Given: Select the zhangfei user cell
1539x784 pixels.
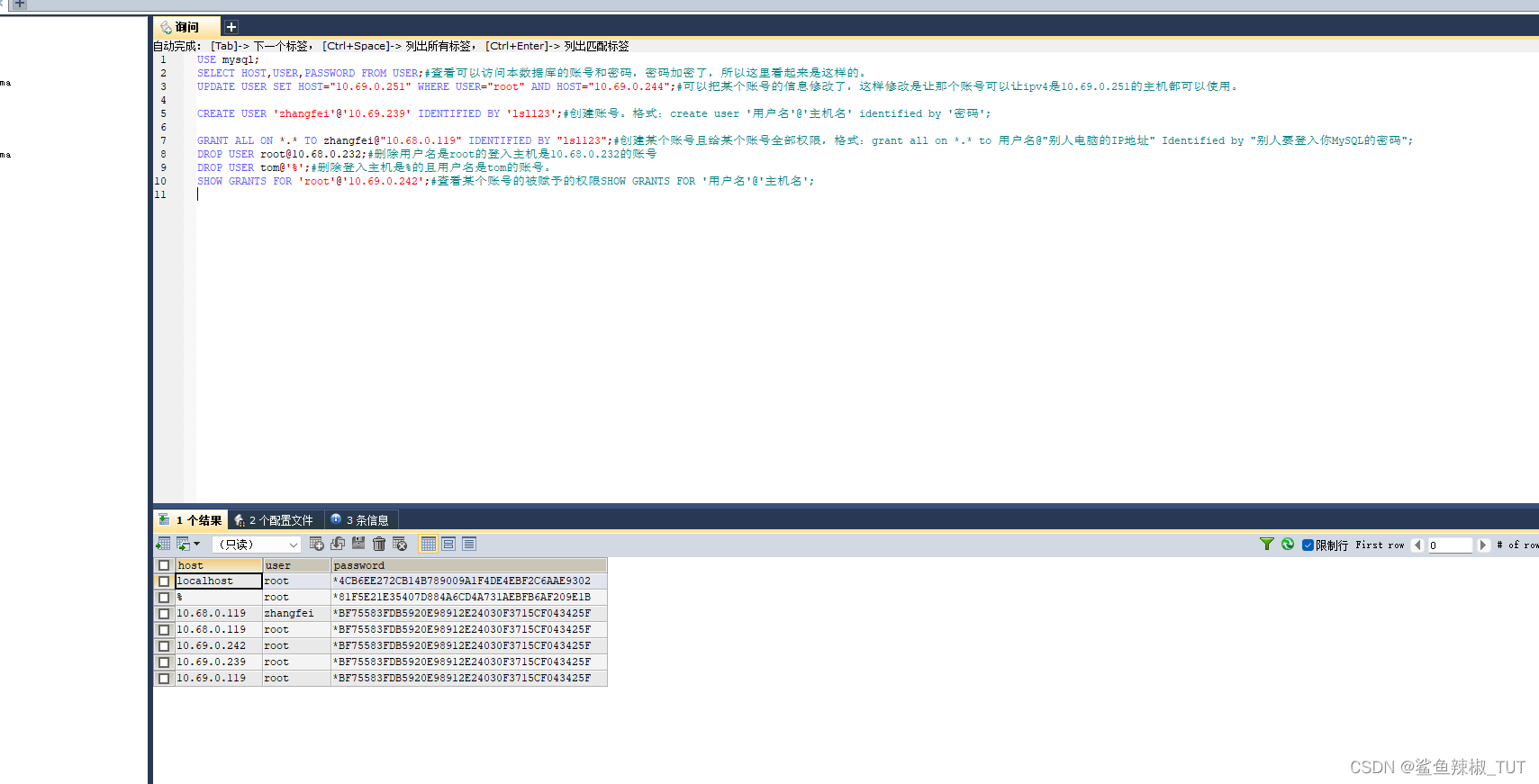Looking at the screenshot, I should tap(296, 614).
